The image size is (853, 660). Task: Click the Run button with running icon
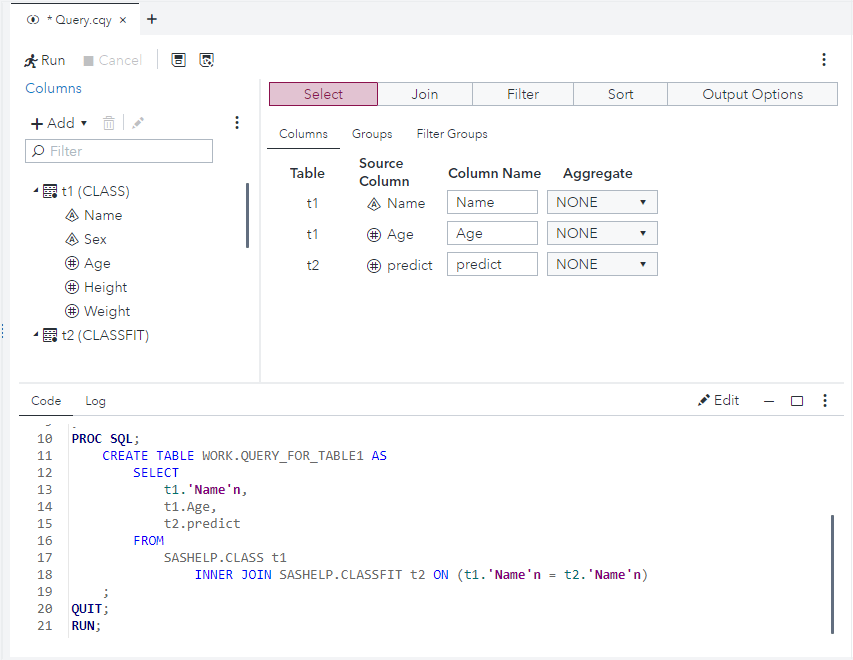[45, 60]
